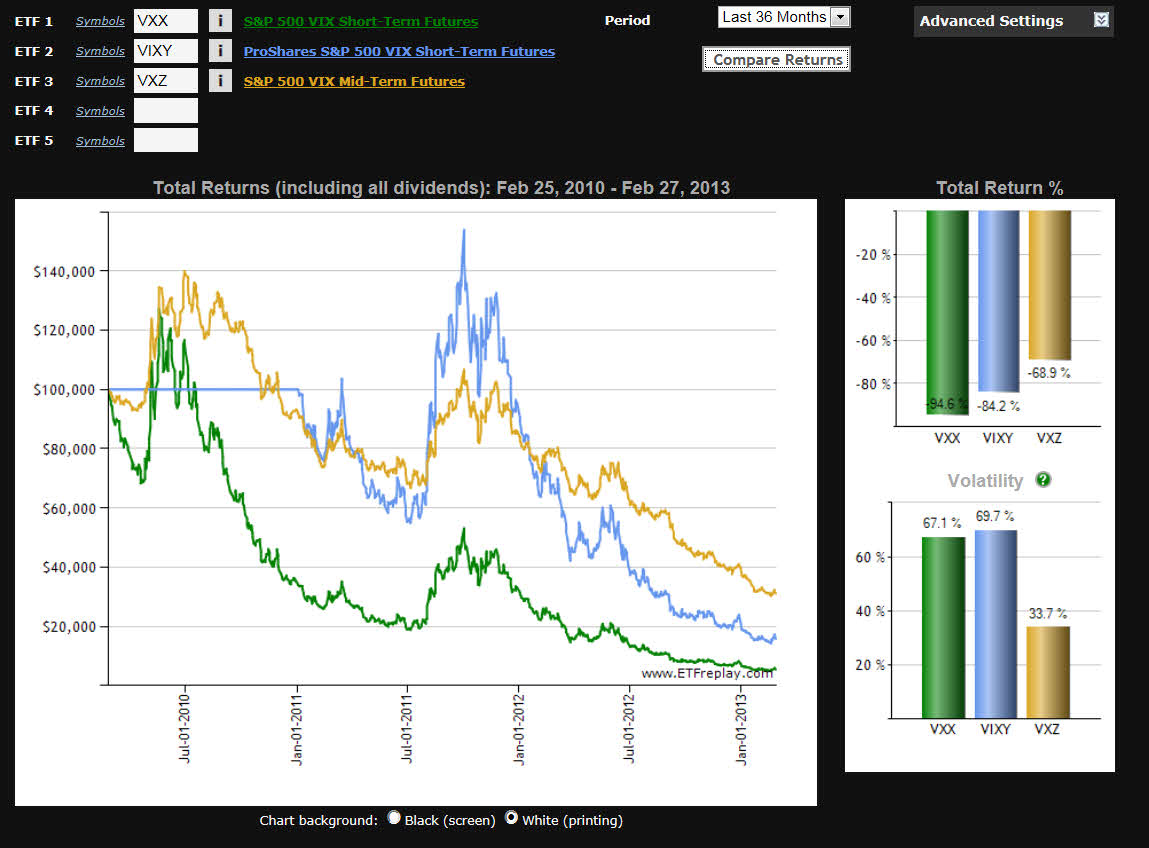
Task: Click the info icon next to VXX
Action: pyautogui.click(x=220, y=21)
